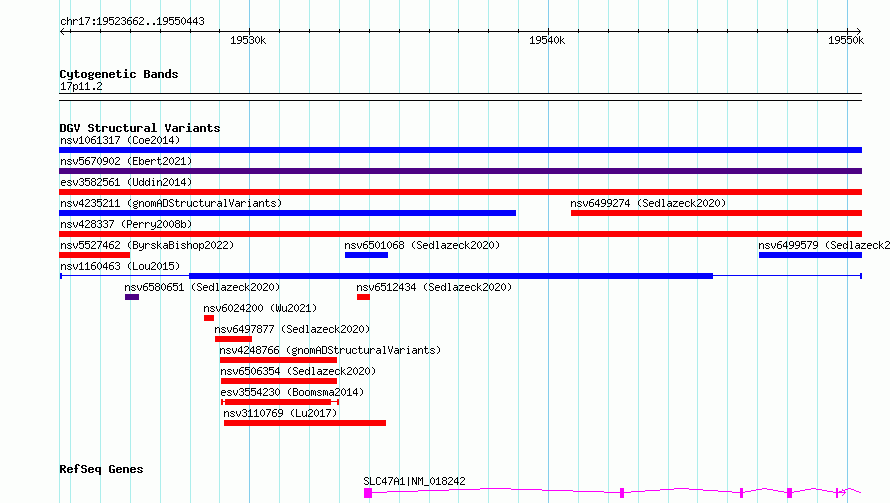Click the 19550k ruler tick label
The width and height of the screenshot is (890, 503).
[846, 40]
